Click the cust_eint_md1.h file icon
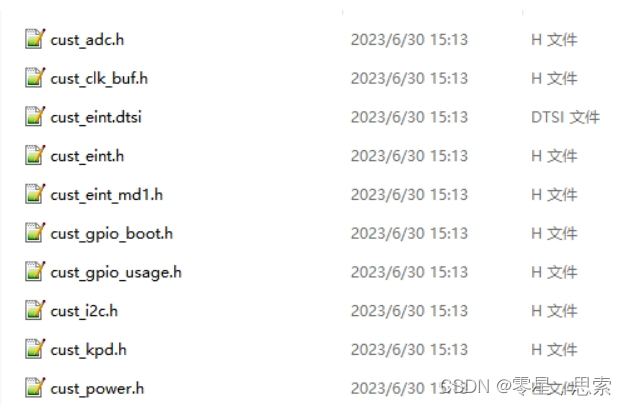The width and height of the screenshot is (626, 405). click(x=35, y=194)
